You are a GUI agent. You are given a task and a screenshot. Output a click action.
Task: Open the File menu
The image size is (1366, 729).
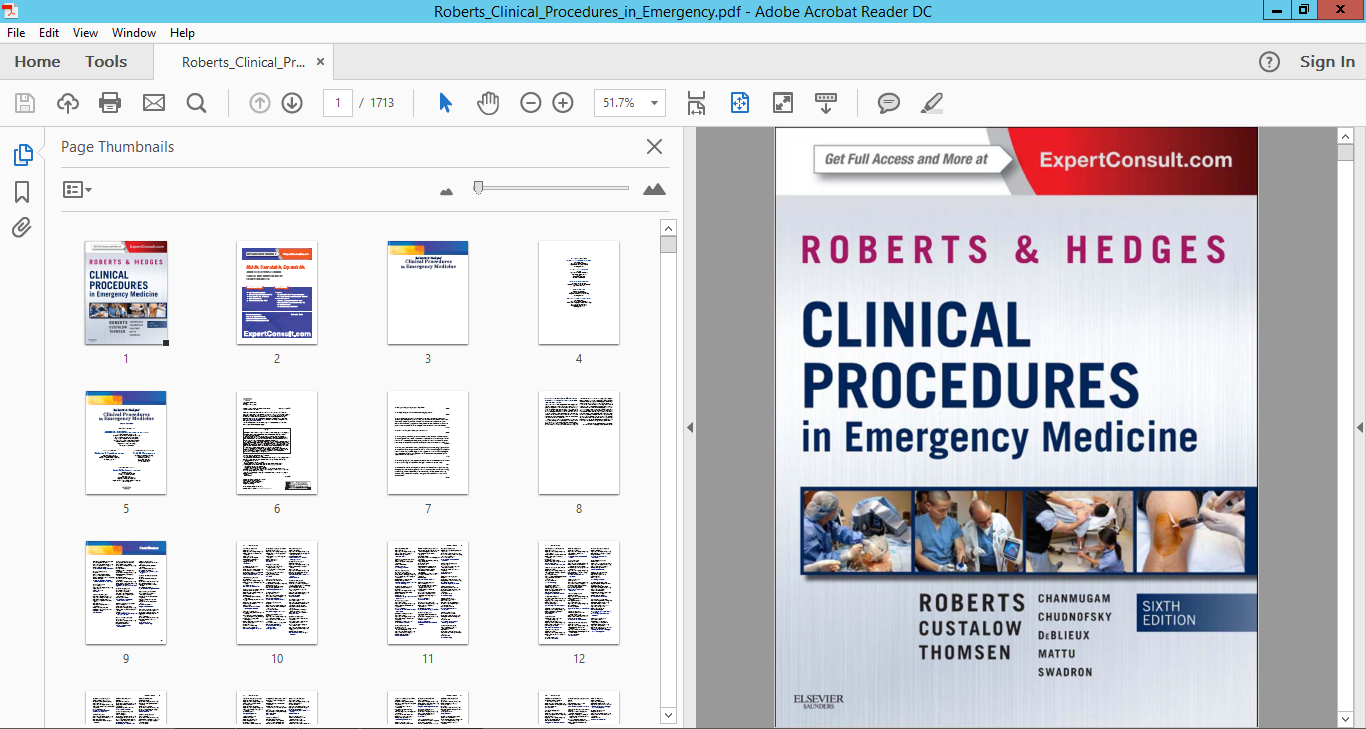pyautogui.click(x=16, y=33)
